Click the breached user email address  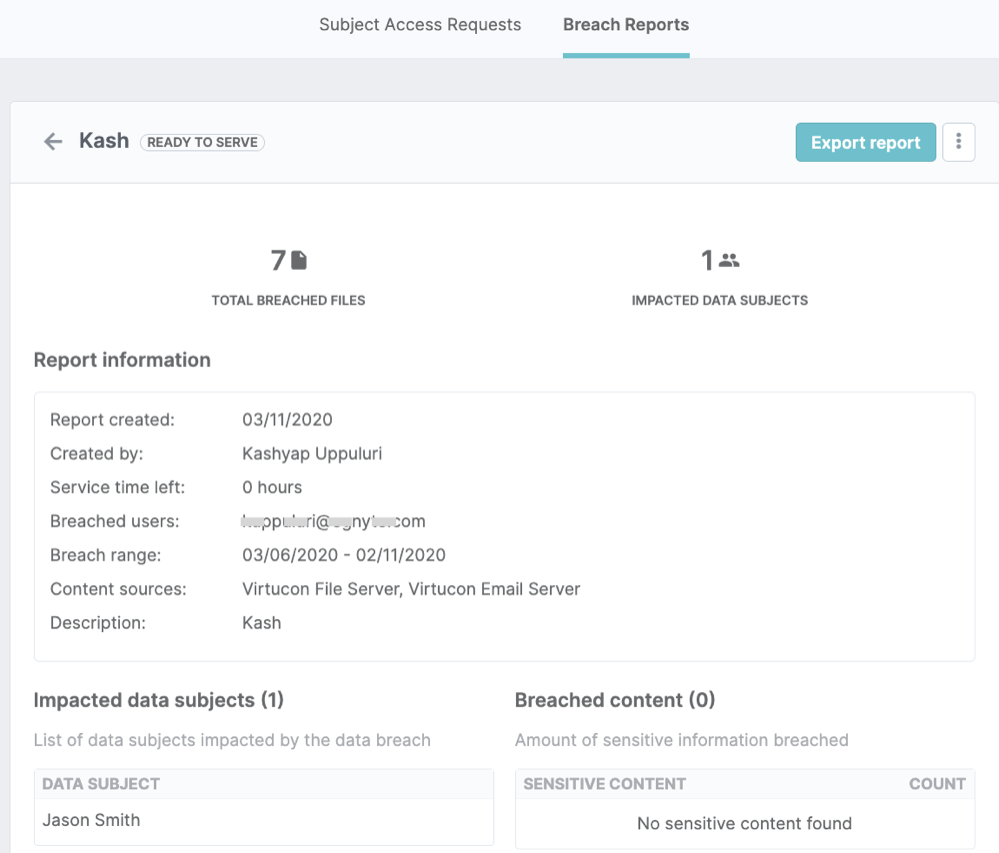tap(333, 521)
